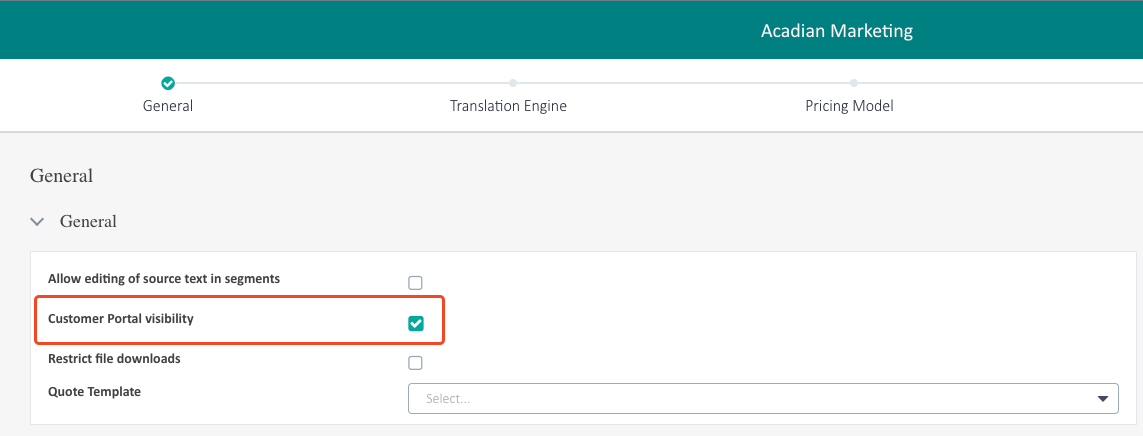
Task: Click the General section title beside chevron
Action: click(x=88, y=222)
